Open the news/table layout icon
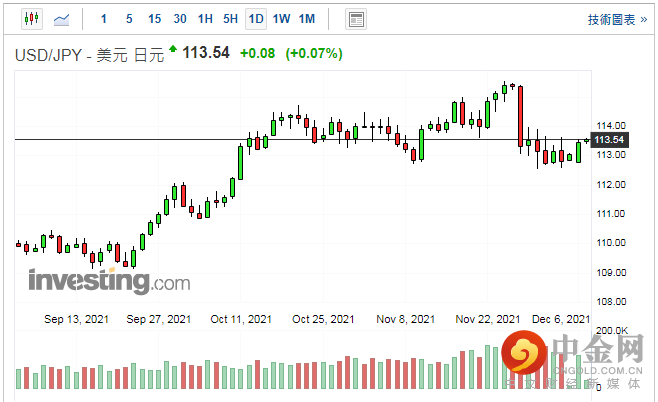Viewport: 658px width, 402px height. [x=356, y=19]
